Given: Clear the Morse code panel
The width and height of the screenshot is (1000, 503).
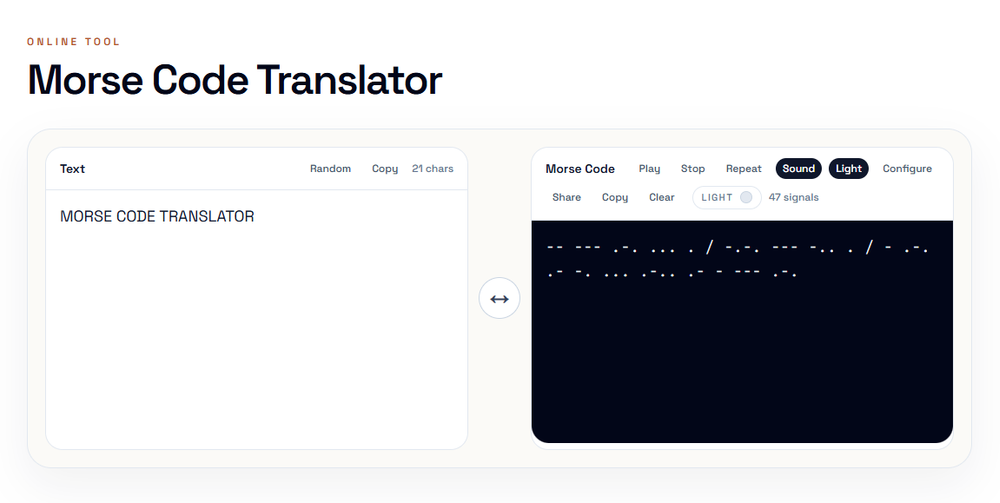Looking at the screenshot, I should [x=661, y=197].
